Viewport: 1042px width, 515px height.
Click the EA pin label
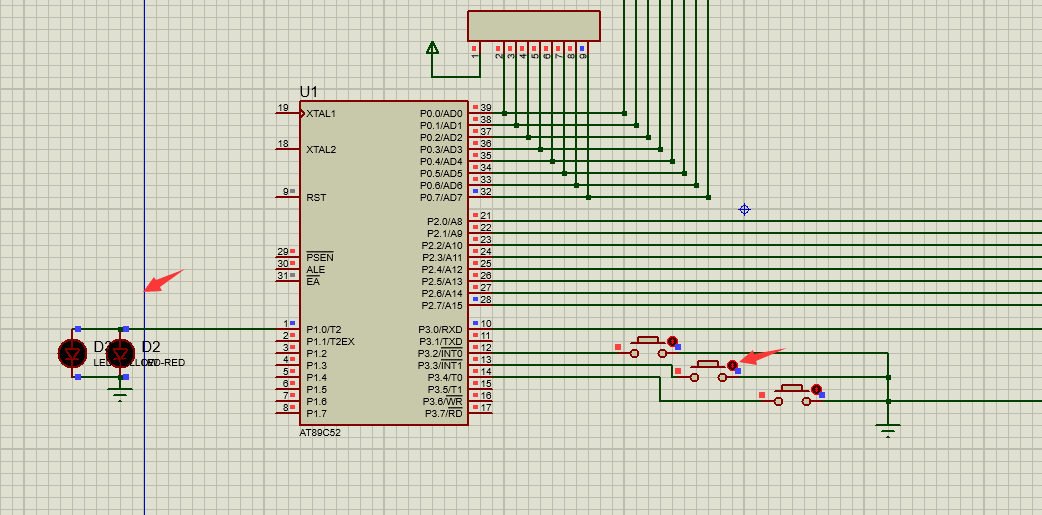tap(313, 281)
